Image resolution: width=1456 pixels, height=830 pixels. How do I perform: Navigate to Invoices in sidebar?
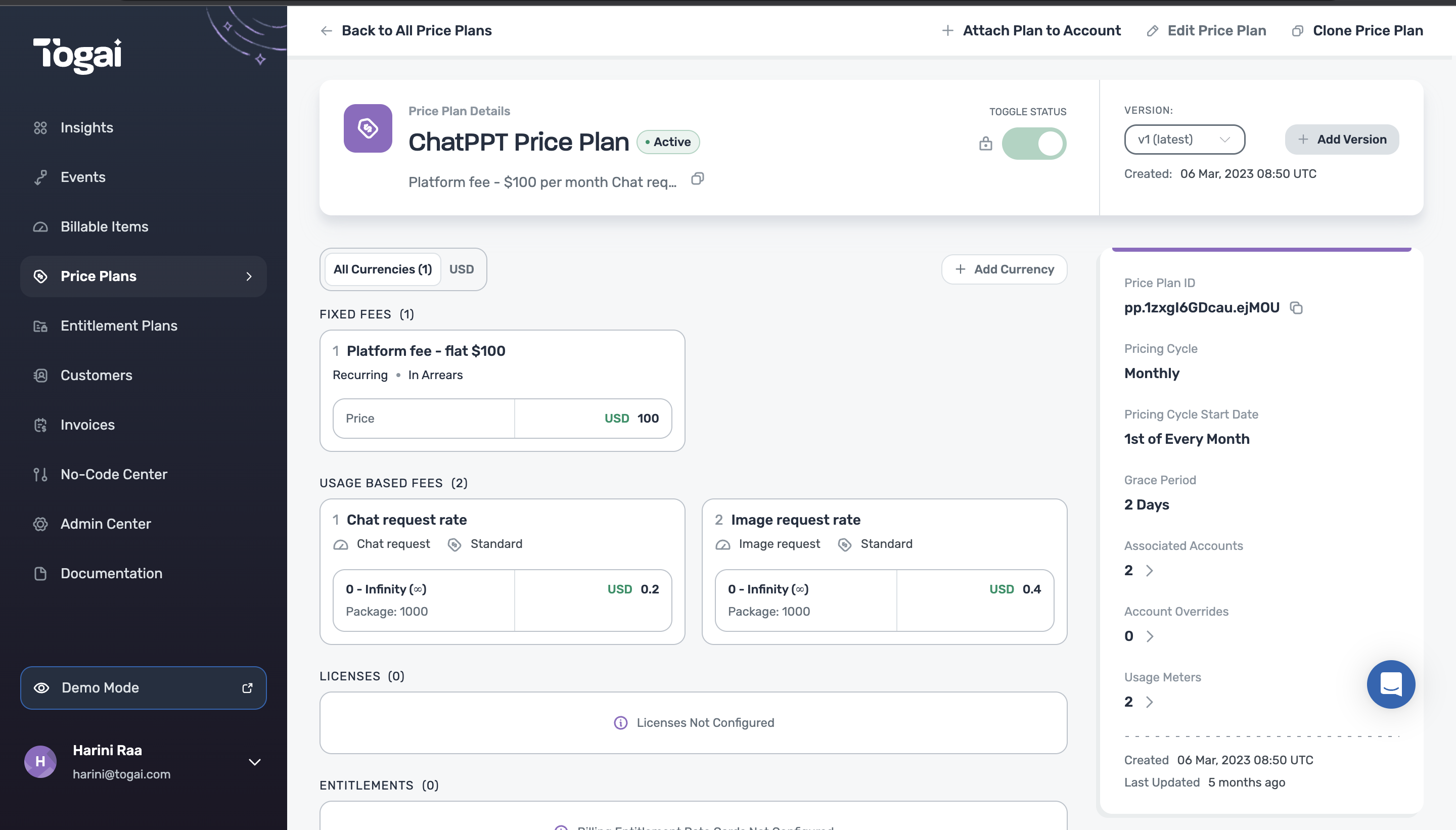coord(143,425)
